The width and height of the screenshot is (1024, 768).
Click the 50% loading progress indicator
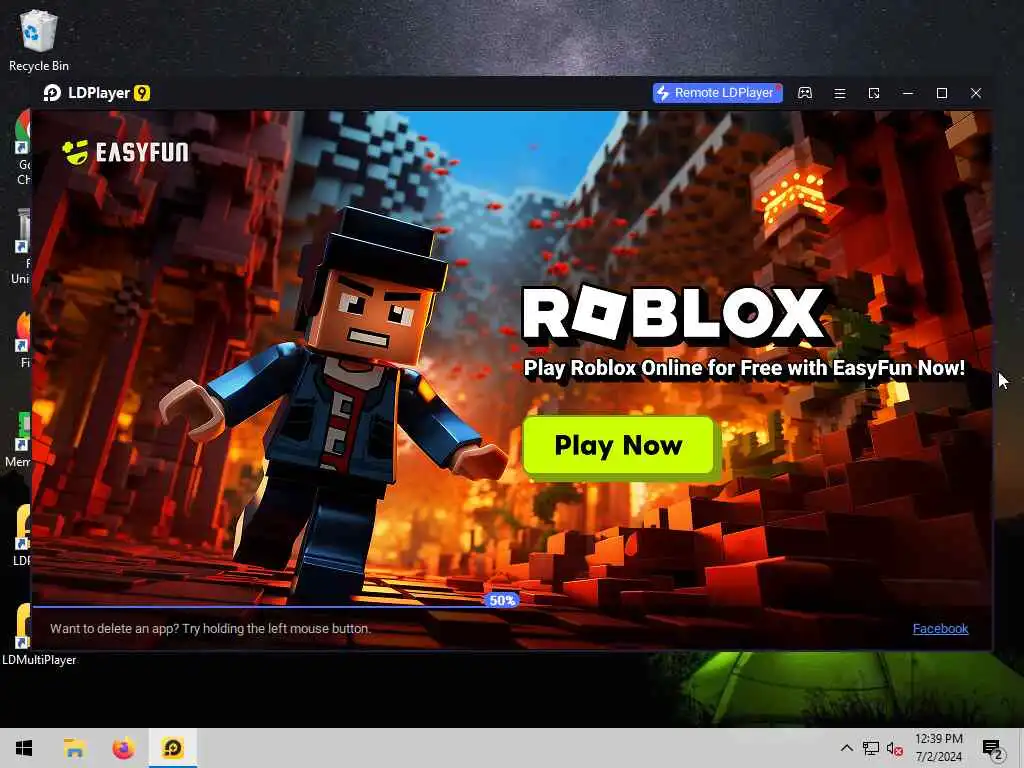[502, 600]
